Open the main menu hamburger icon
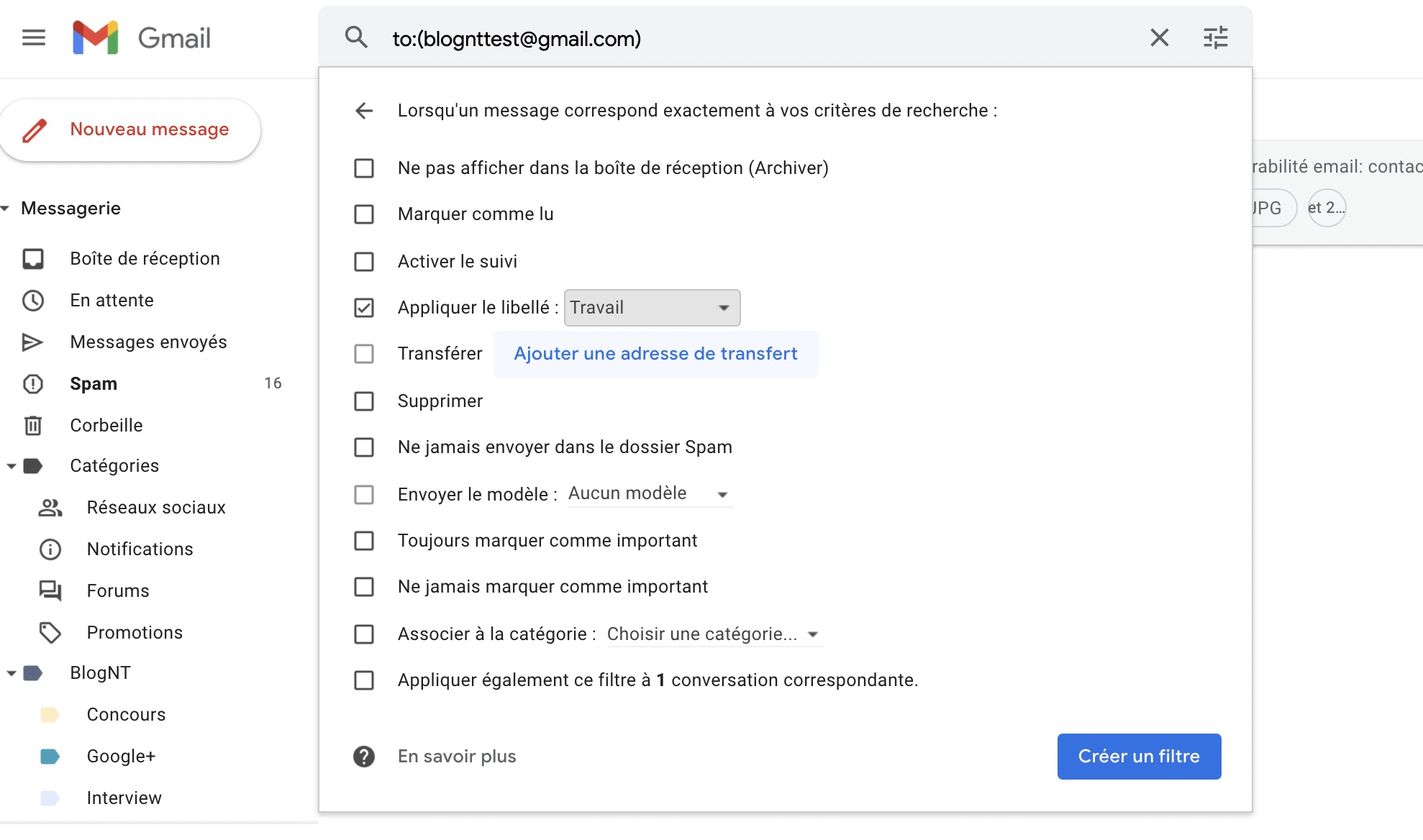 click(x=34, y=37)
